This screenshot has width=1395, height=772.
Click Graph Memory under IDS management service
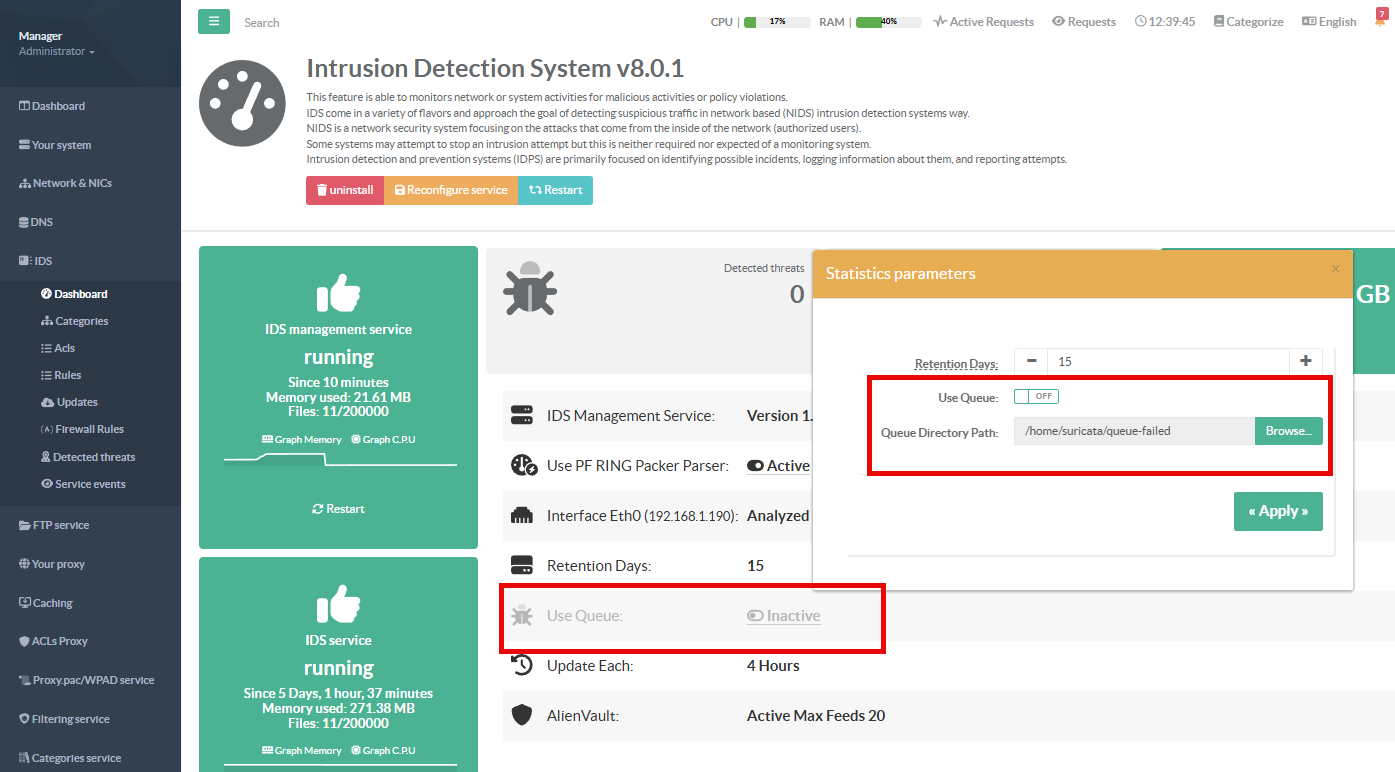(x=302, y=439)
